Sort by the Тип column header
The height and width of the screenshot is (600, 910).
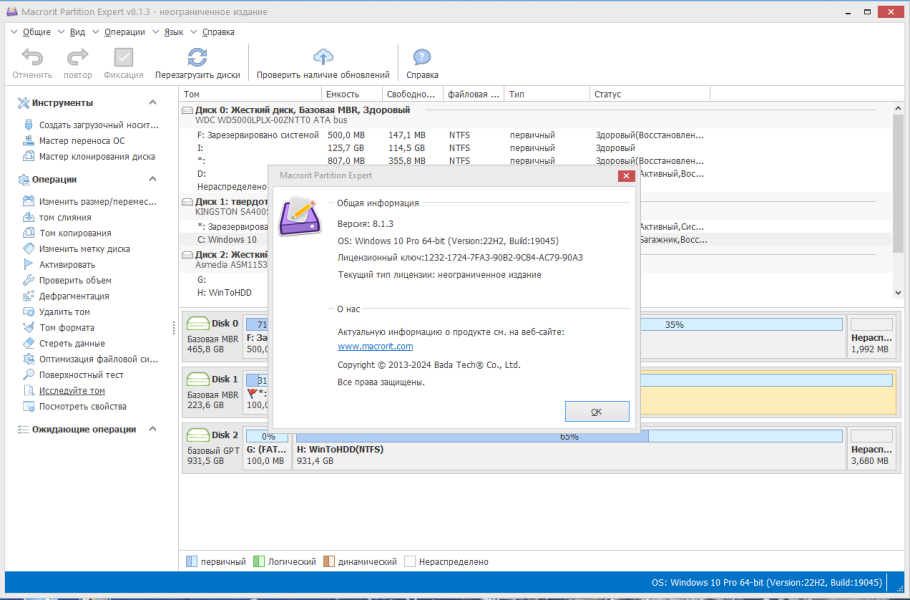coord(547,94)
